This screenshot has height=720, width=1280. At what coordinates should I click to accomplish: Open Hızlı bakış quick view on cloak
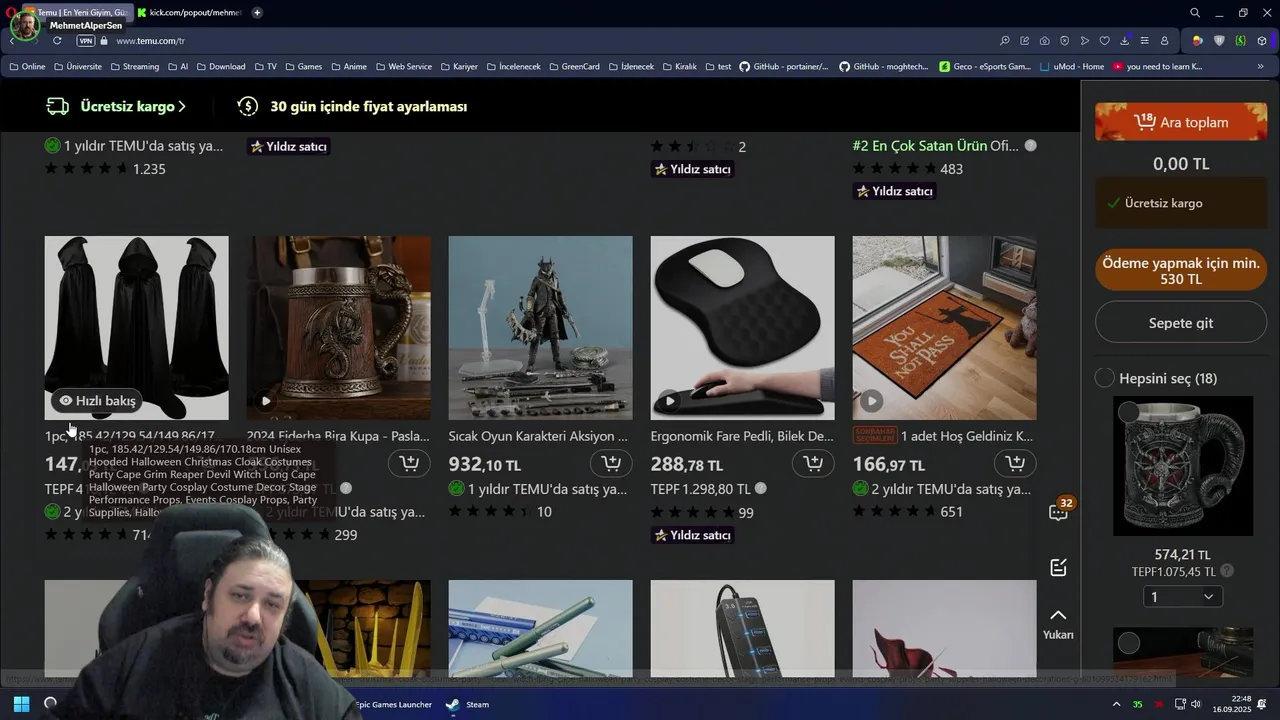click(x=97, y=401)
